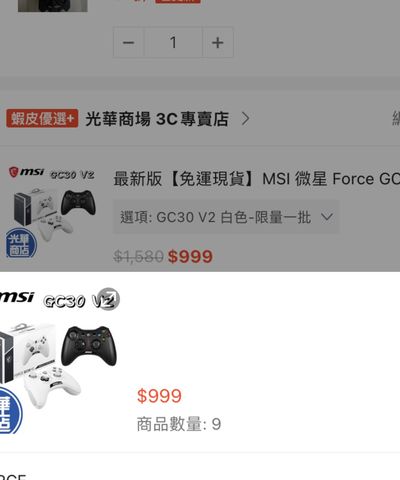Tap the $999 price in the bottom sheet
400x480 pixels.
(x=159, y=396)
